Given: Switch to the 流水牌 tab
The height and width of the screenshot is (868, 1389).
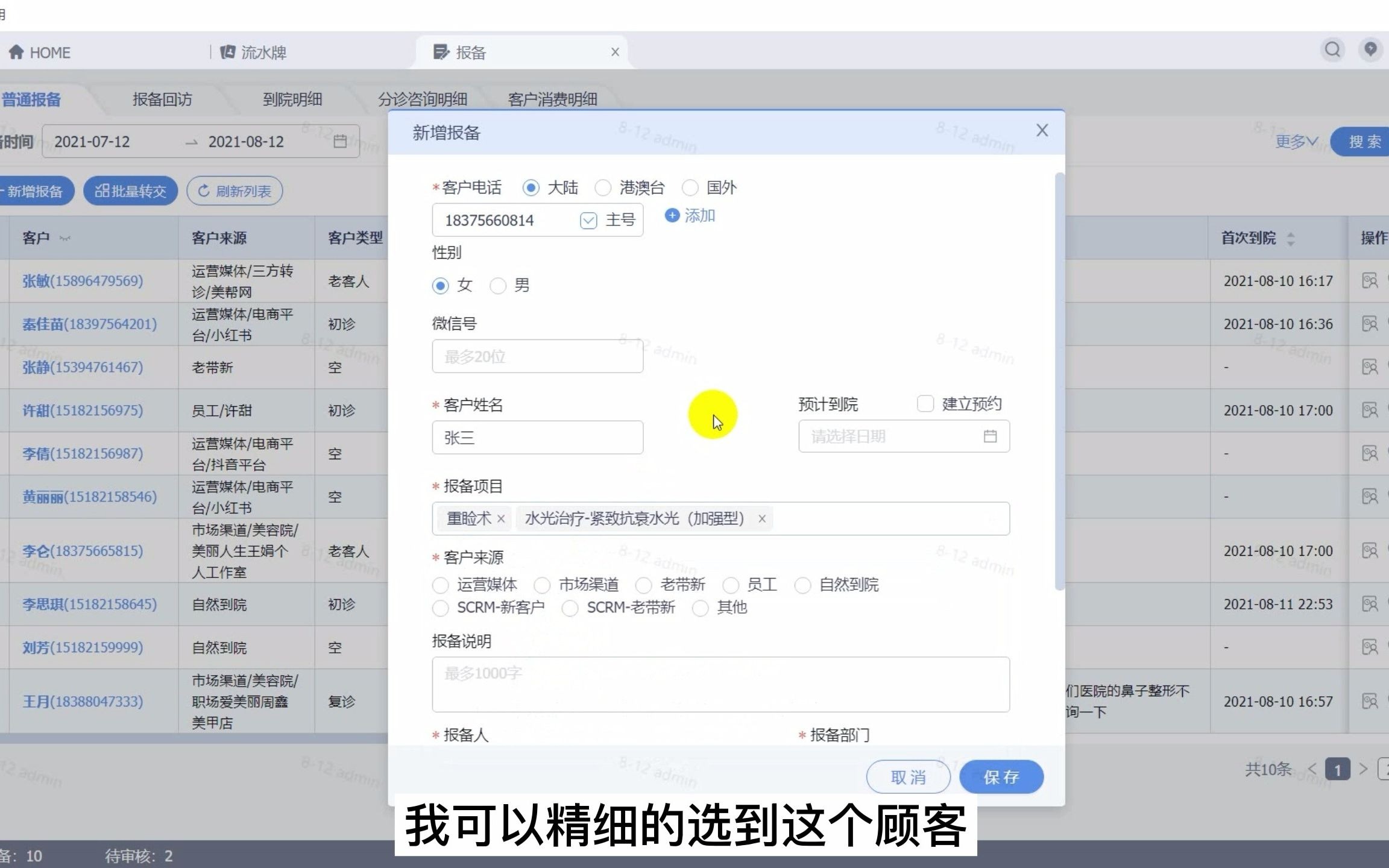Looking at the screenshot, I should pos(253,52).
